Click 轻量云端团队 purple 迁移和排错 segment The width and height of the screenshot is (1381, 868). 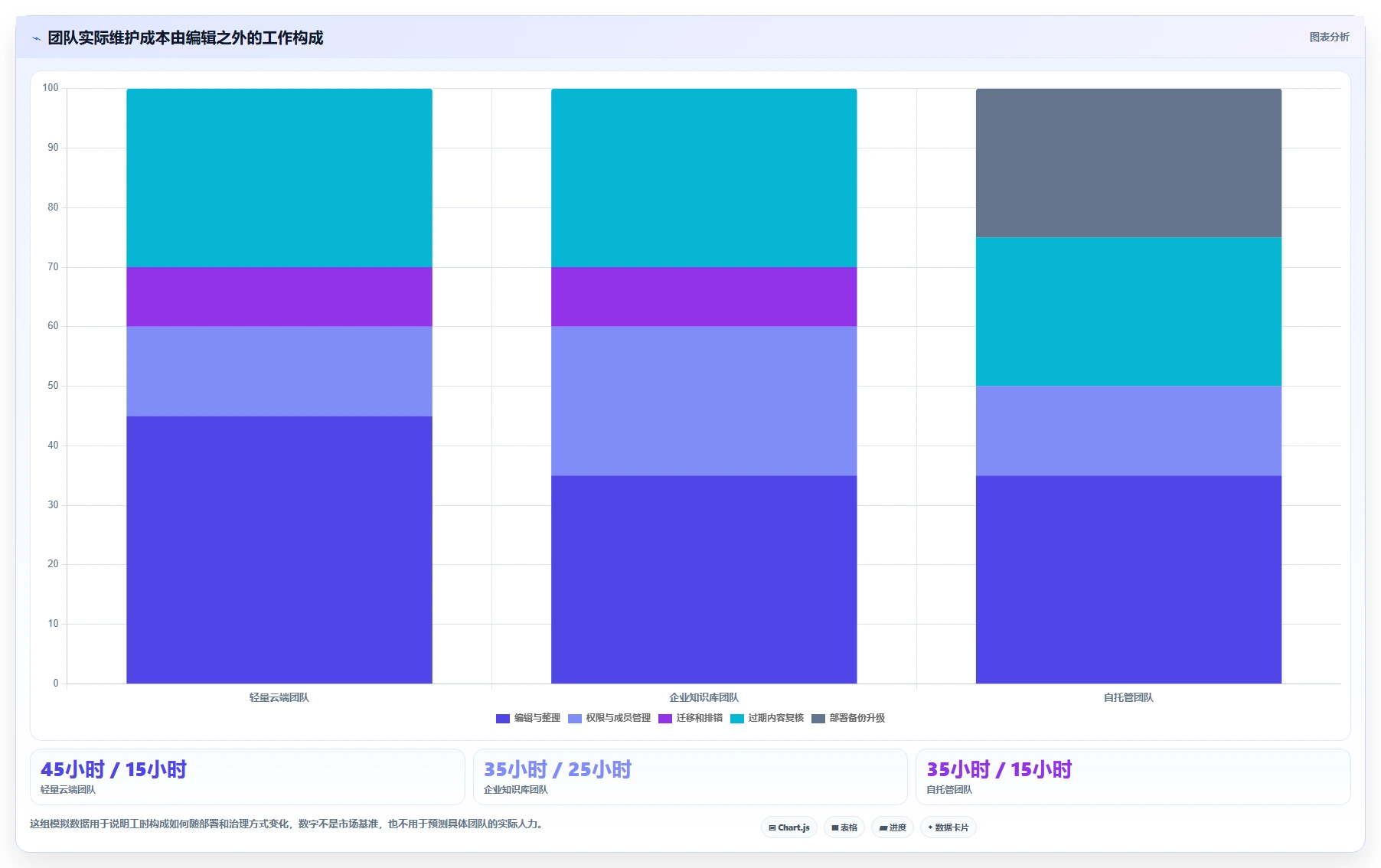tap(279, 297)
